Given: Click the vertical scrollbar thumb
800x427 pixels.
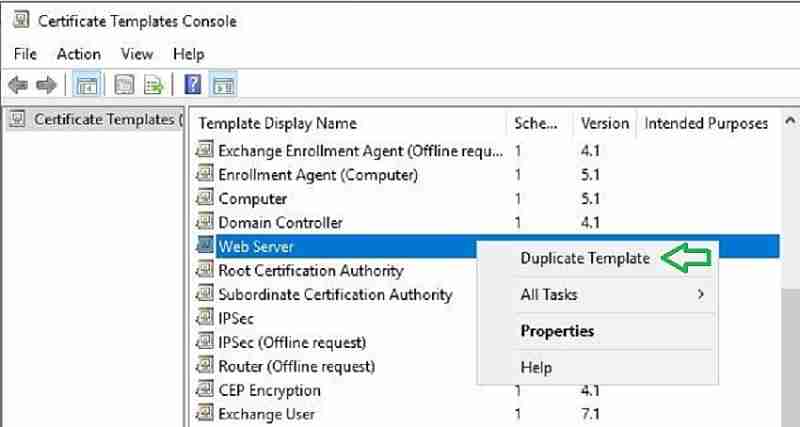Looking at the screenshot, I should point(790,357).
